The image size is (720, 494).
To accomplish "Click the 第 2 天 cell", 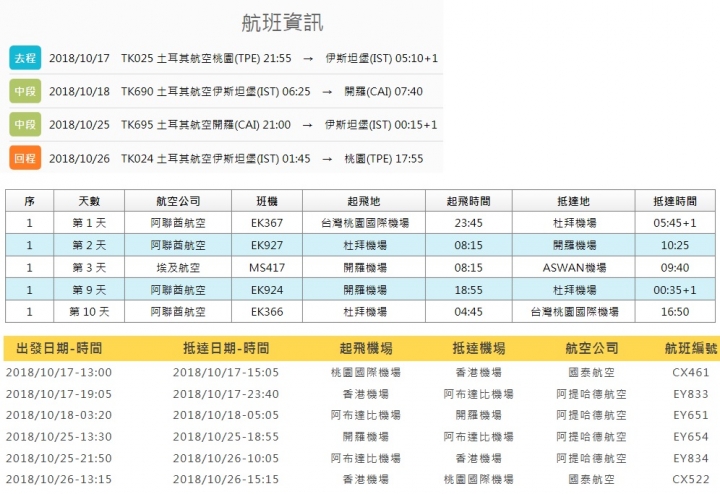I will click(89, 245).
